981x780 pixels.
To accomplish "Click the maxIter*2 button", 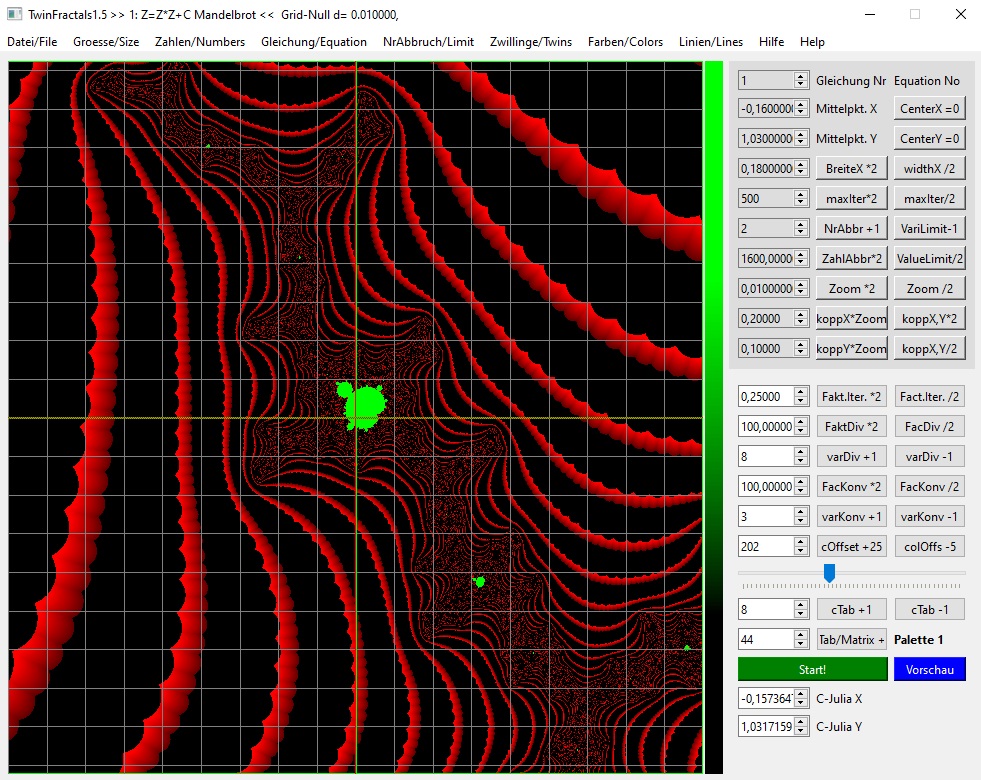I will 851,199.
